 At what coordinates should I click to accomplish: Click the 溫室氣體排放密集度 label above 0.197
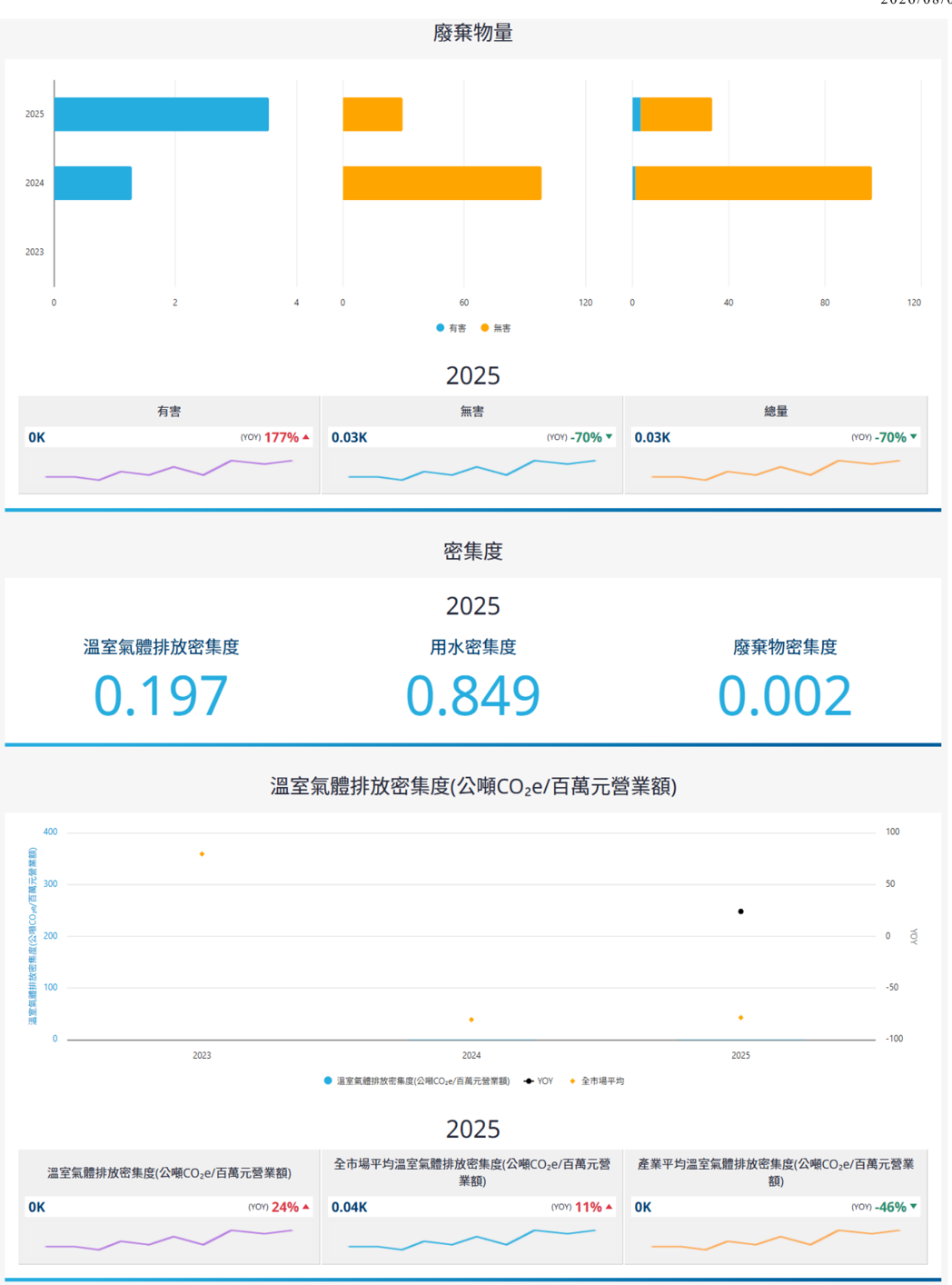pos(162,647)
